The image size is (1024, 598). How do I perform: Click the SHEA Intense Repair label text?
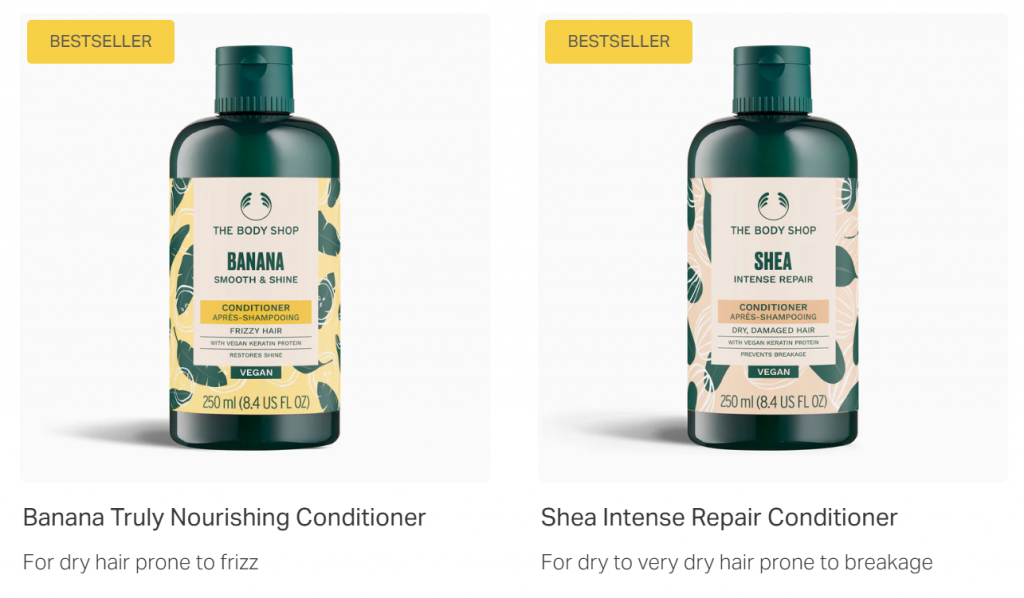(773, 268)
